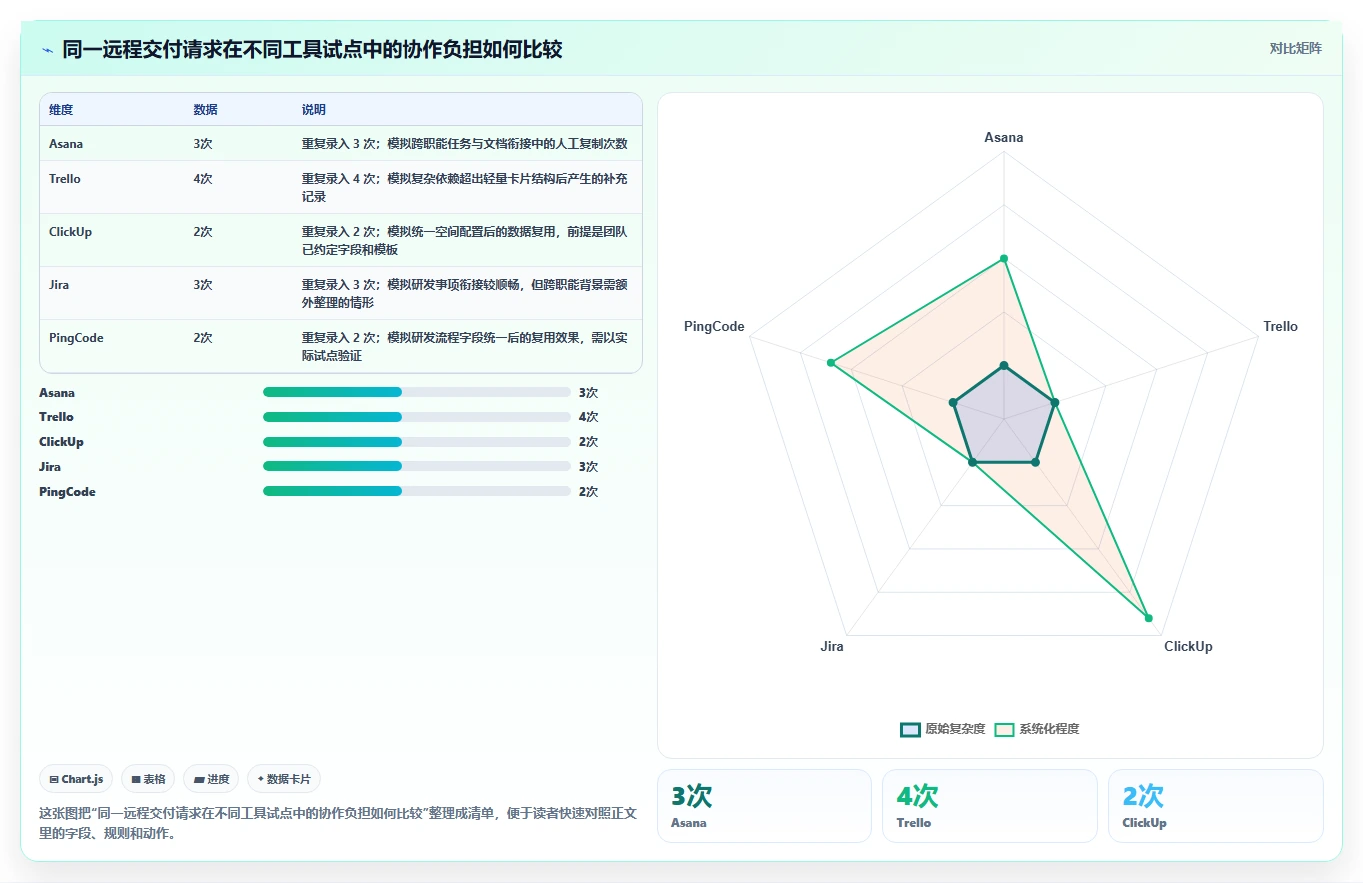Viewport: 1363px width, 883px height.
Task: Click the light green ClickUp radar data point
Action: tap(1148, 618)
